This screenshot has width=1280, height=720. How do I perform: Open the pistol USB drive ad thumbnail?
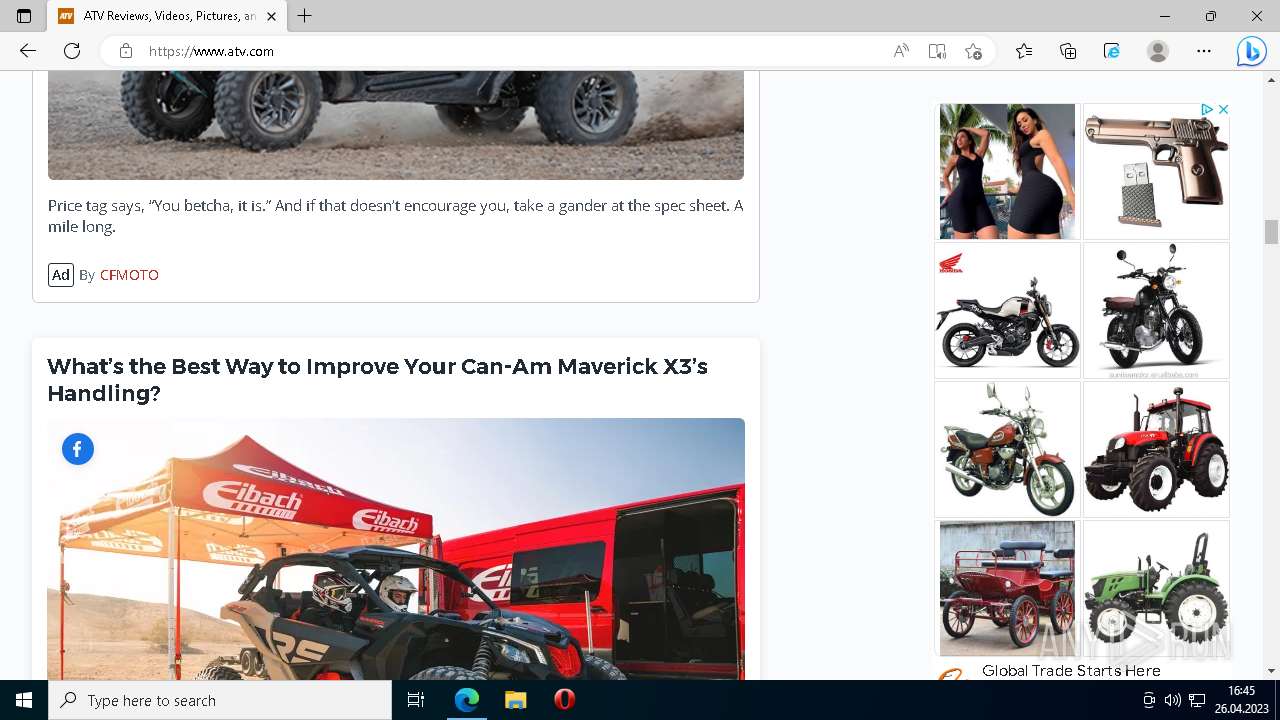click(1156, 171)
